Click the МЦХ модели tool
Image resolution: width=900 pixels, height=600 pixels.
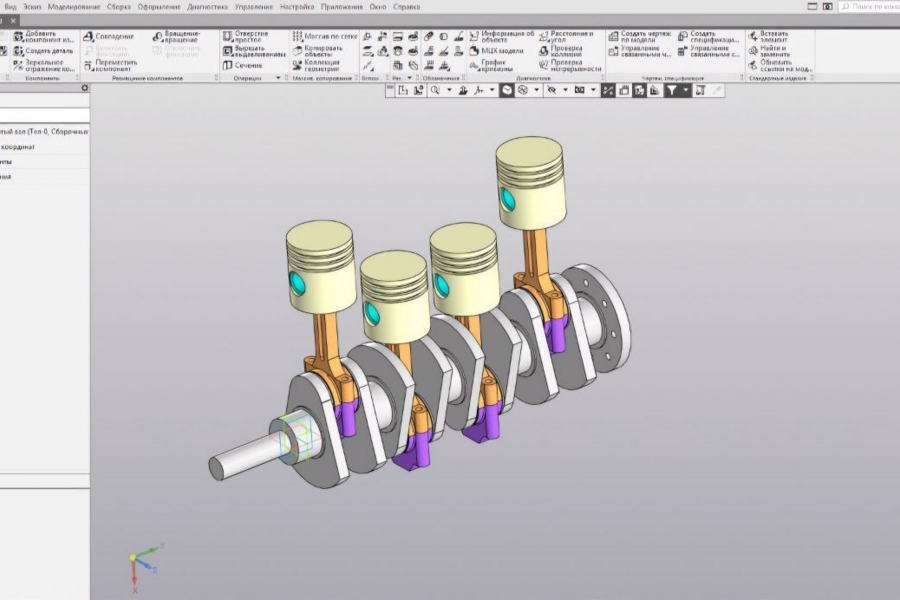496,51
